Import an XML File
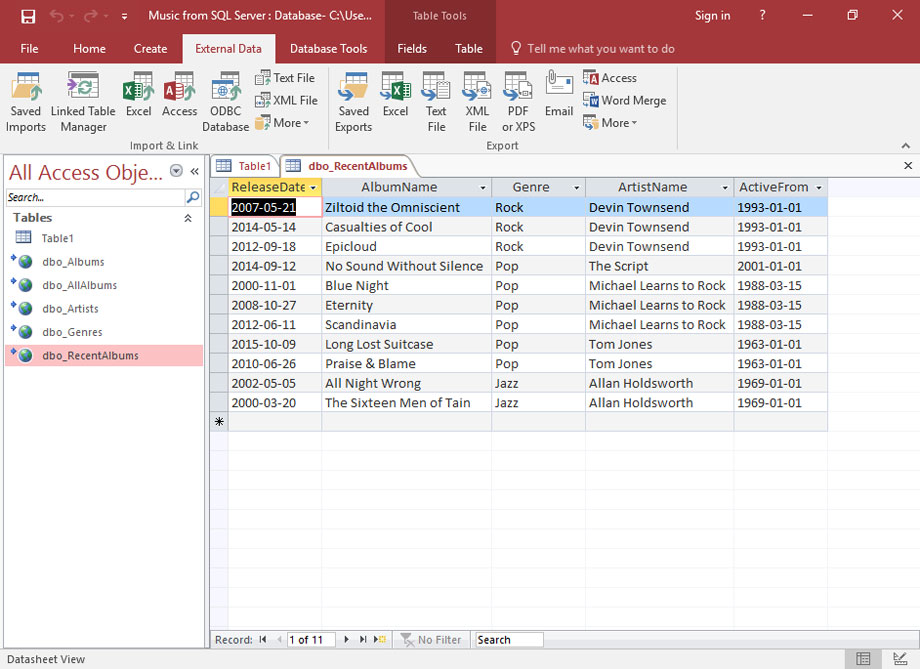The image size is (920, 669). click(287, 99)
